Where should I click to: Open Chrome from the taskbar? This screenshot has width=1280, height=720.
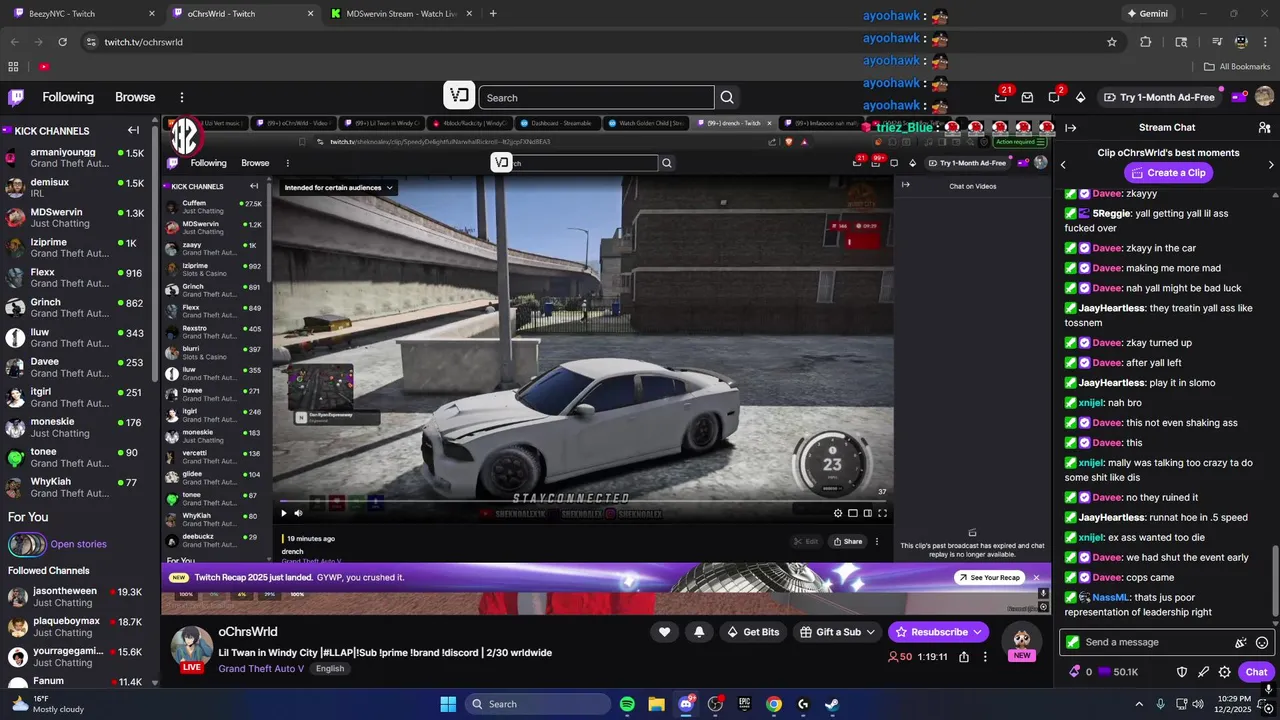[774, 704]
